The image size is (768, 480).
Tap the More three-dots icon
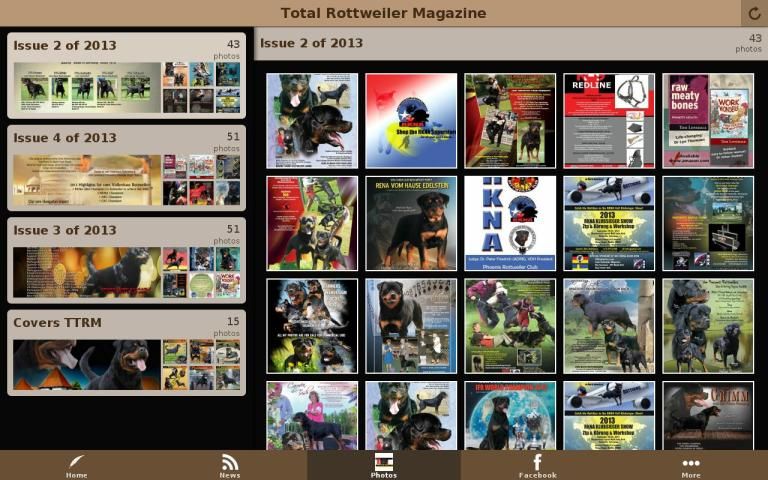point(691,464)
